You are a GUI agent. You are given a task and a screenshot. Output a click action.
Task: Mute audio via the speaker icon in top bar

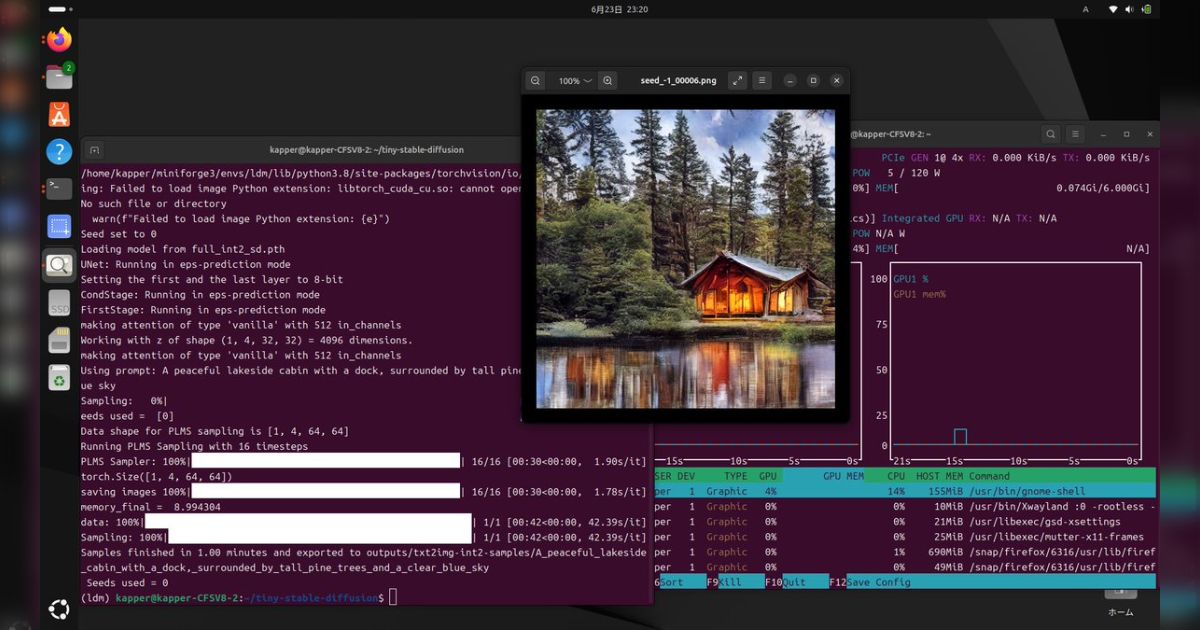click(x=1131, y=9)
